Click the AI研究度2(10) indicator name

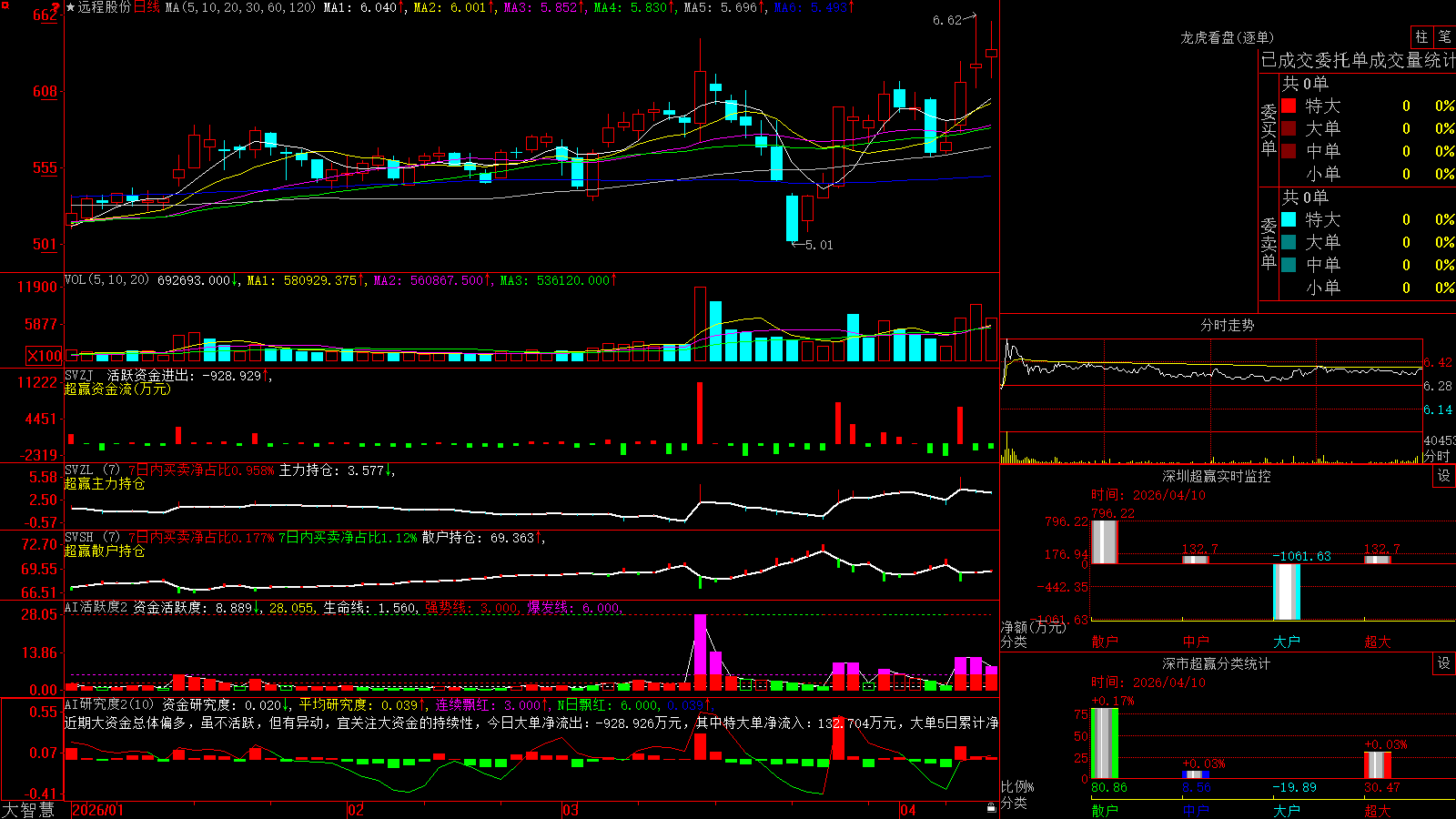(x=109, y=704)
